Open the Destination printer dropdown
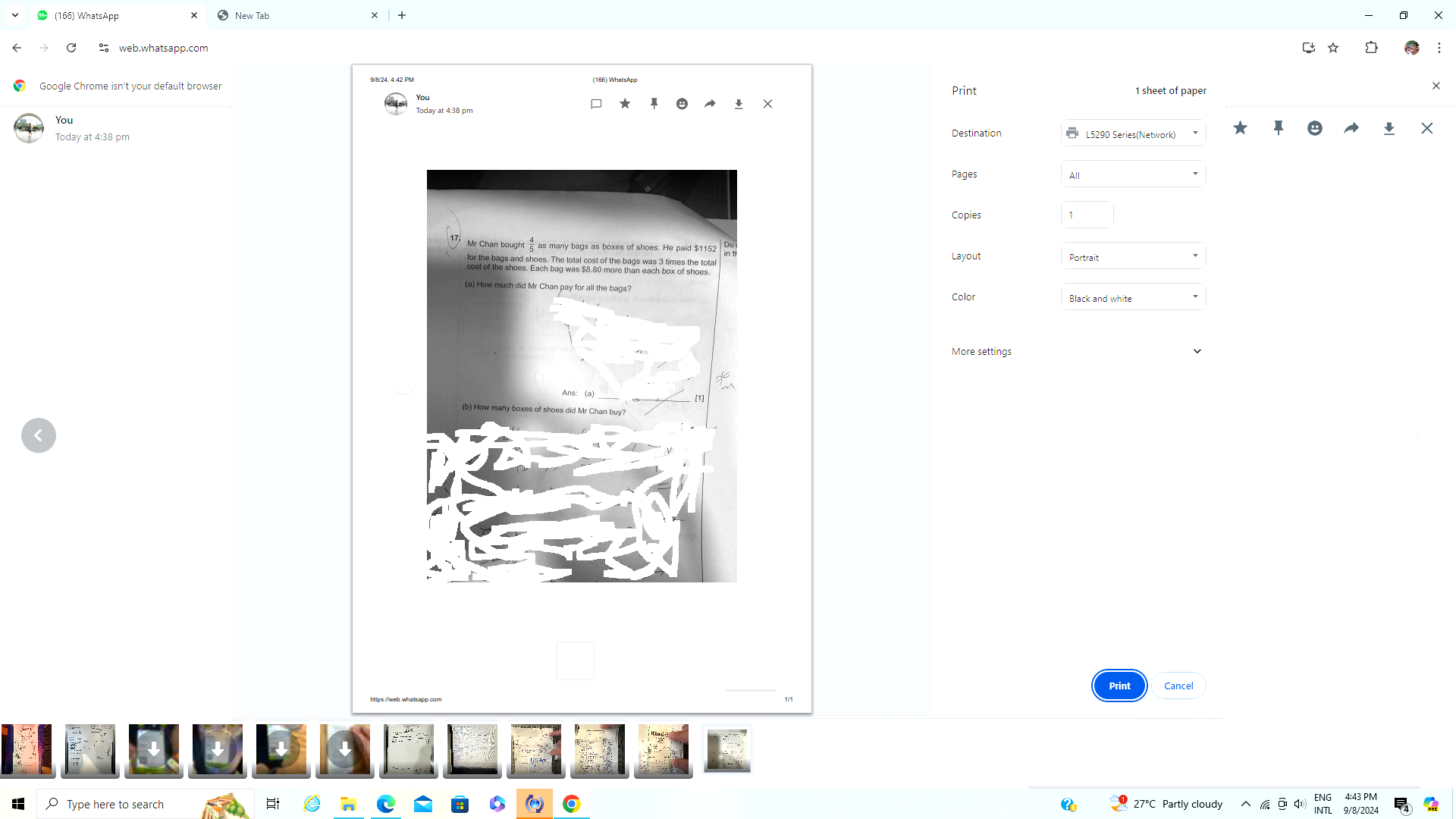1456x819 pixels. (x=1133, y=133)
